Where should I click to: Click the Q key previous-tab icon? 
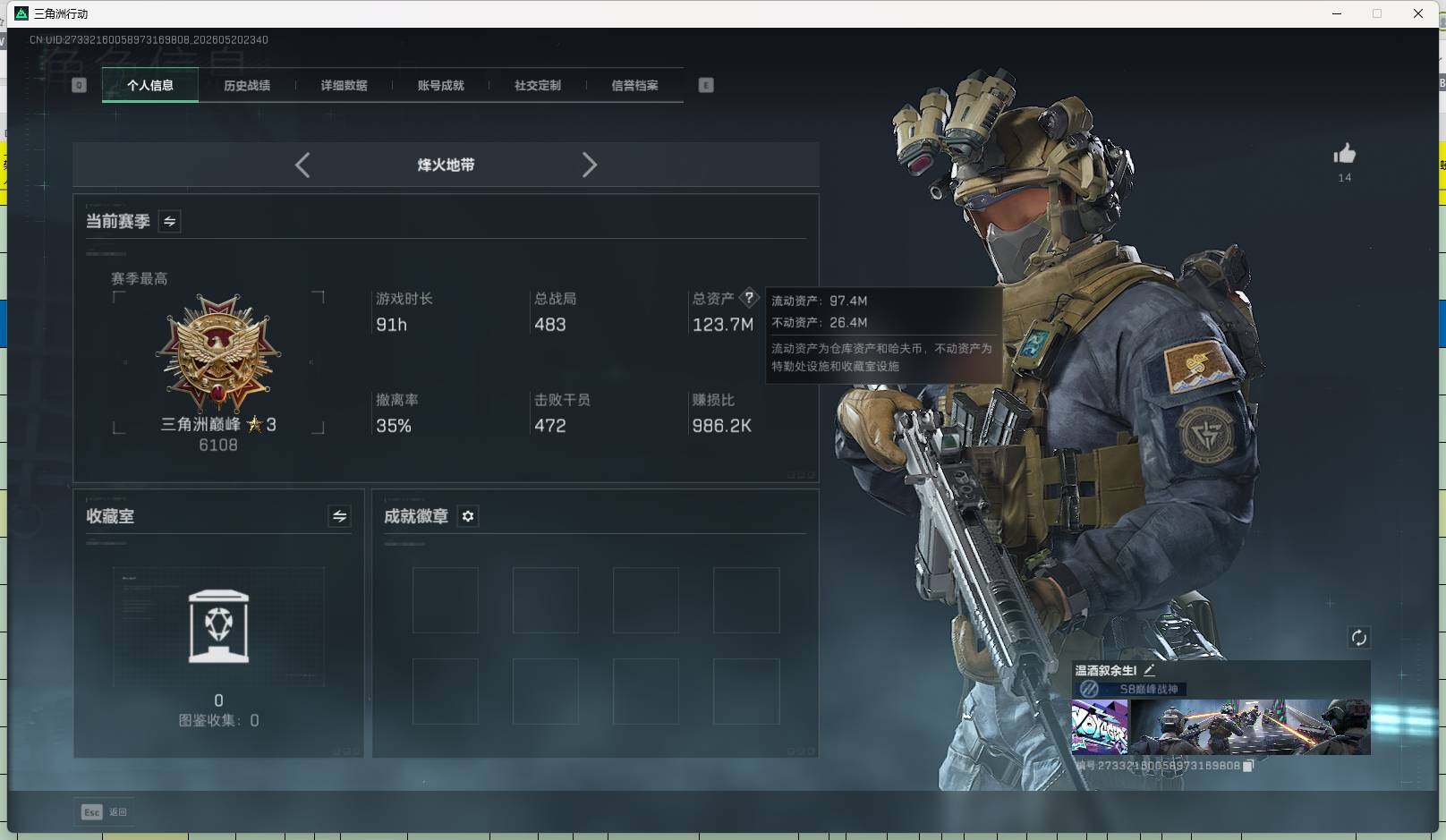79,85
